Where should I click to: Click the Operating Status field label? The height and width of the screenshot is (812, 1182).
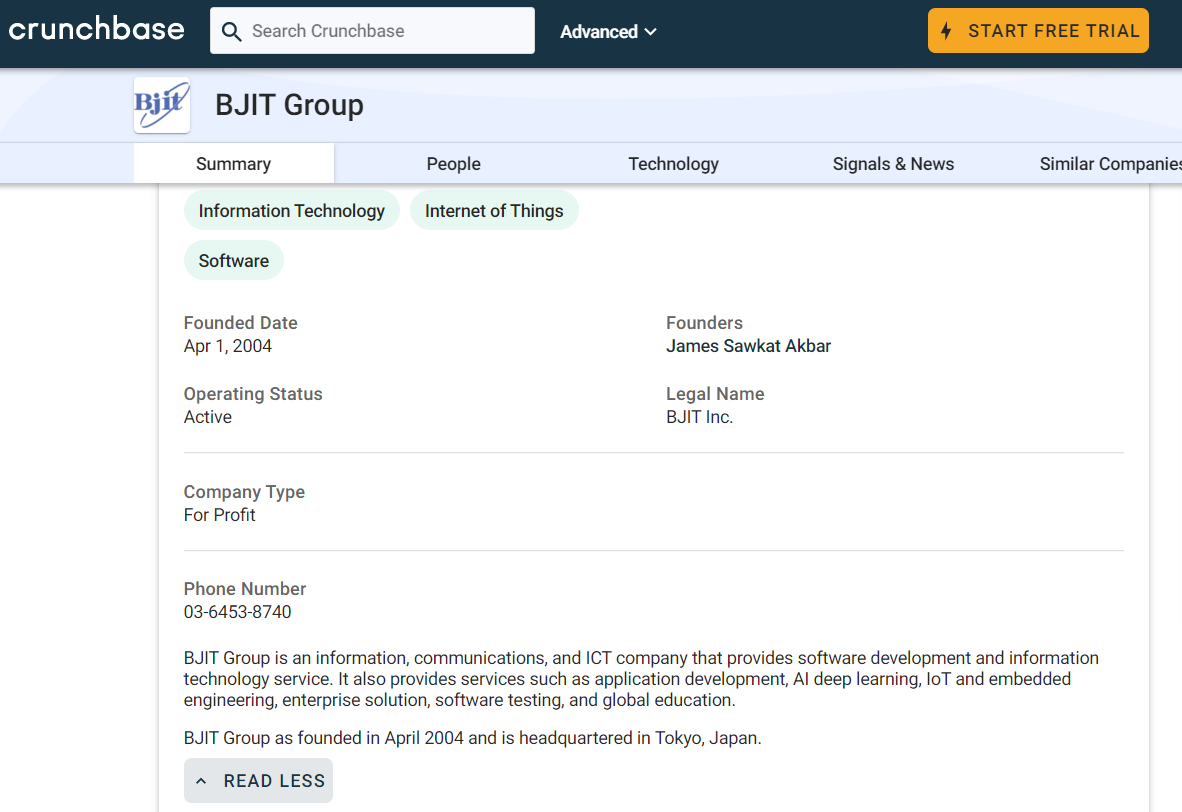(x=253, y=394)
